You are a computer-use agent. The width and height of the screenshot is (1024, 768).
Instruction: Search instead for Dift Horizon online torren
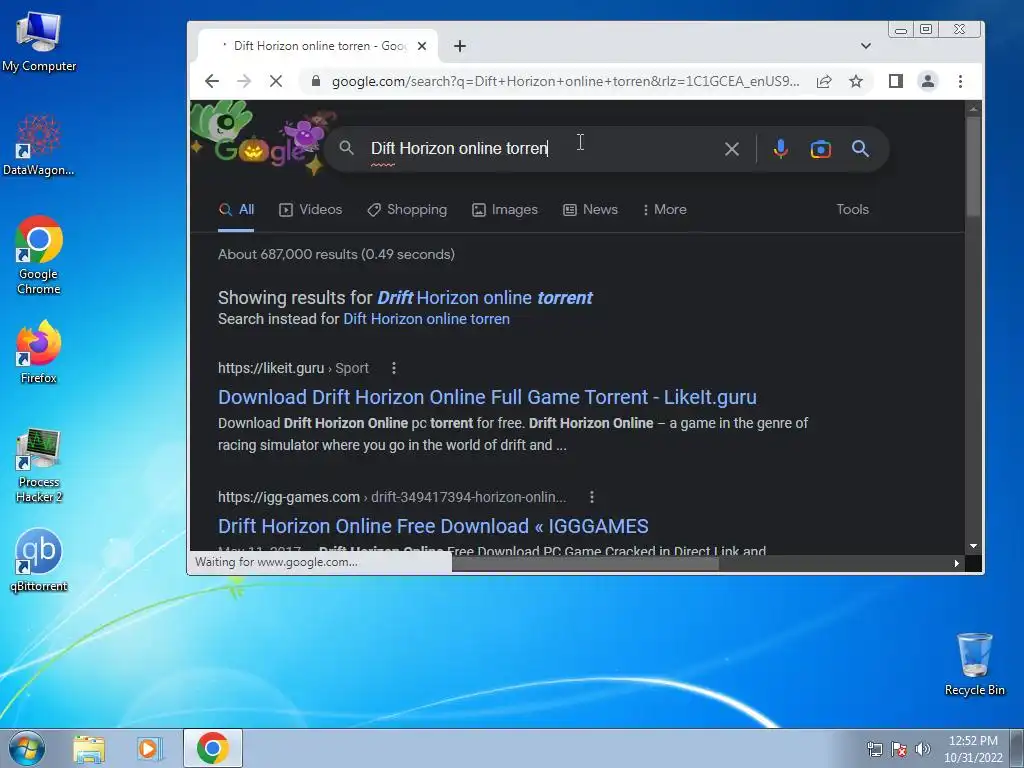(426, 319)
